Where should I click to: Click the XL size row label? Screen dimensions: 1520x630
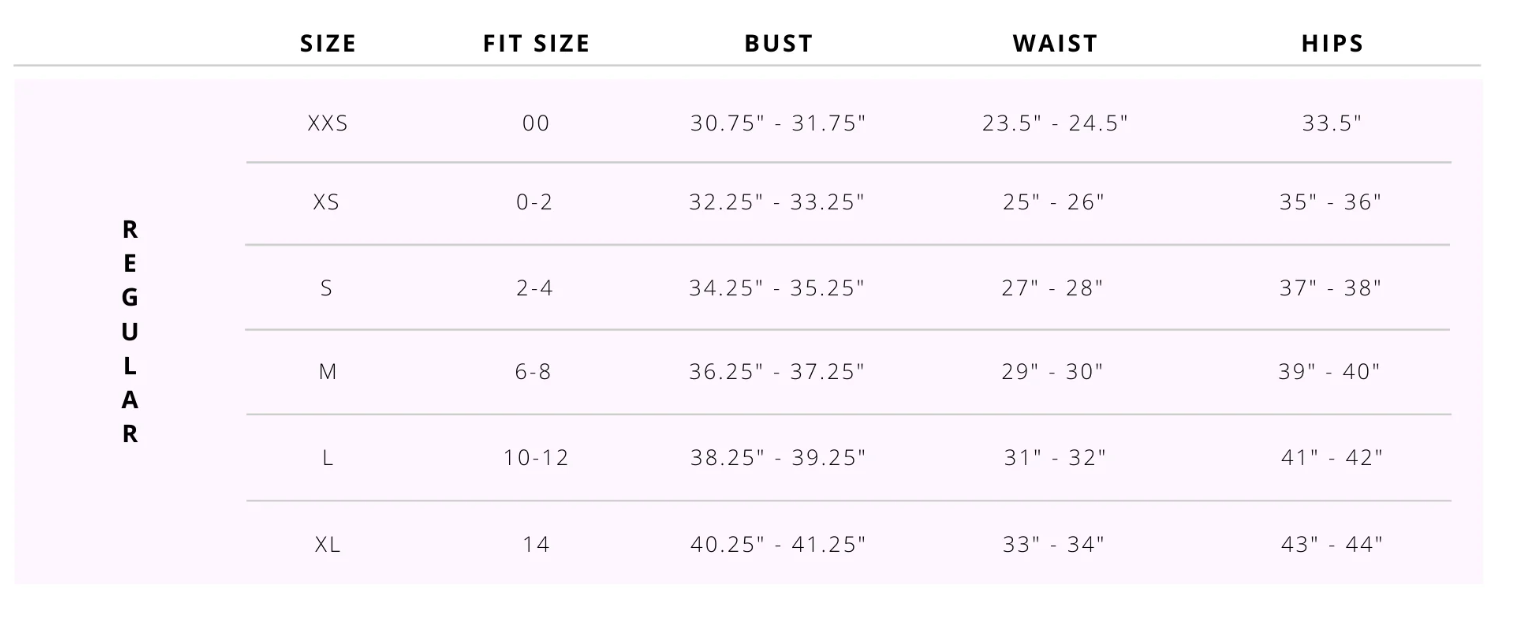tap(327, 545)
